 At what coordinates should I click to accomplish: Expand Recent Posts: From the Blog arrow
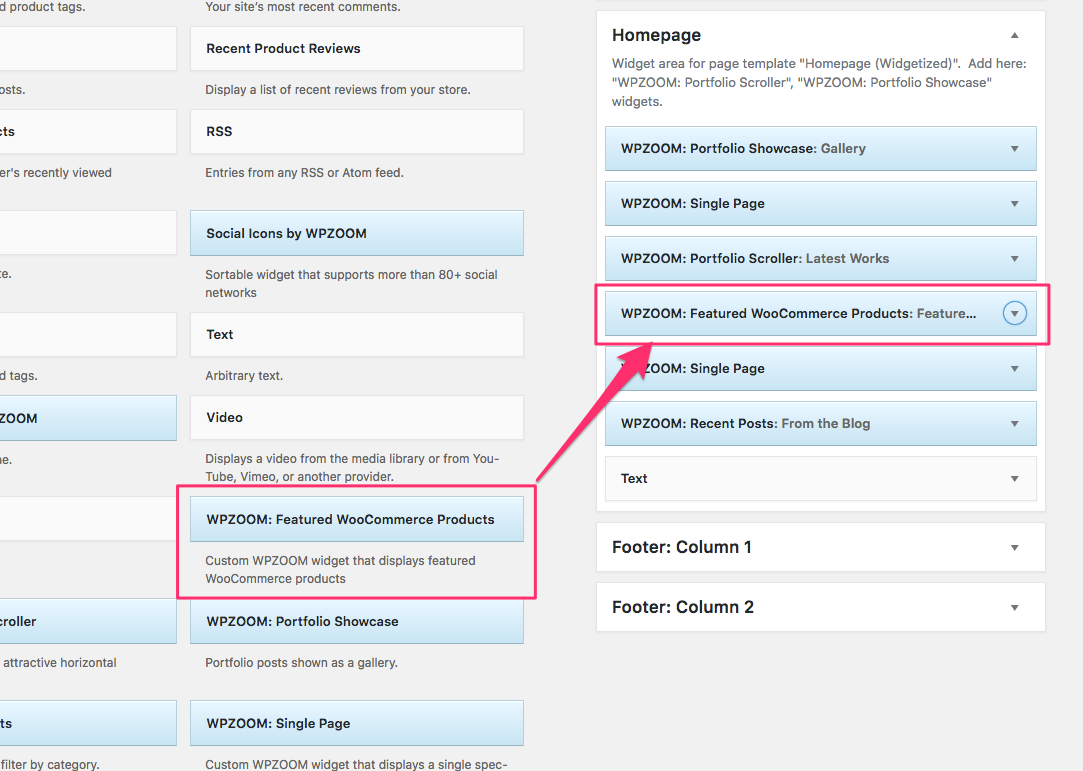click(1014, 424)
